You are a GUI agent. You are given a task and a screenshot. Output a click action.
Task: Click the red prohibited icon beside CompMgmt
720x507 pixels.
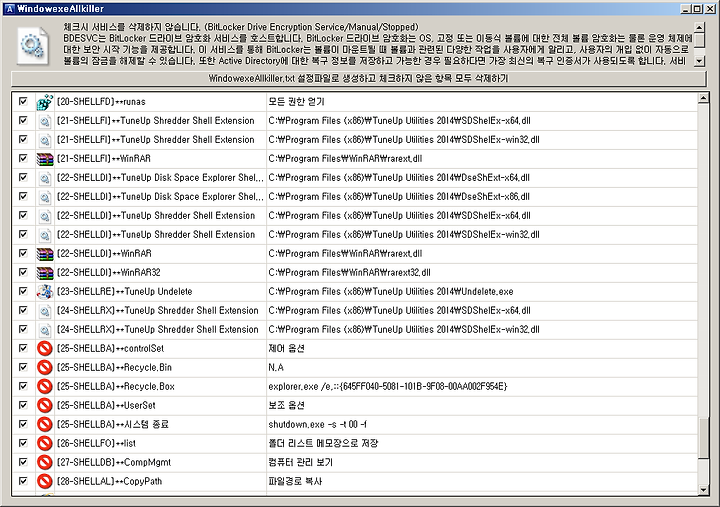click(45, 462)
